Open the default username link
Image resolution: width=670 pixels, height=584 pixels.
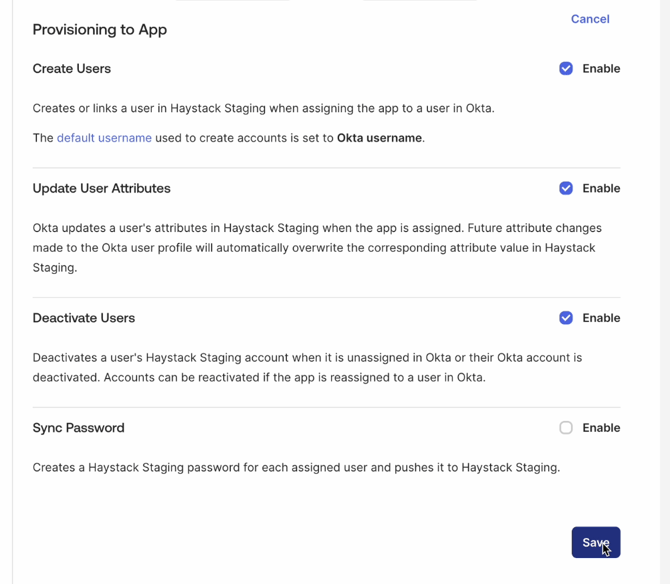(x=104, y=138)
